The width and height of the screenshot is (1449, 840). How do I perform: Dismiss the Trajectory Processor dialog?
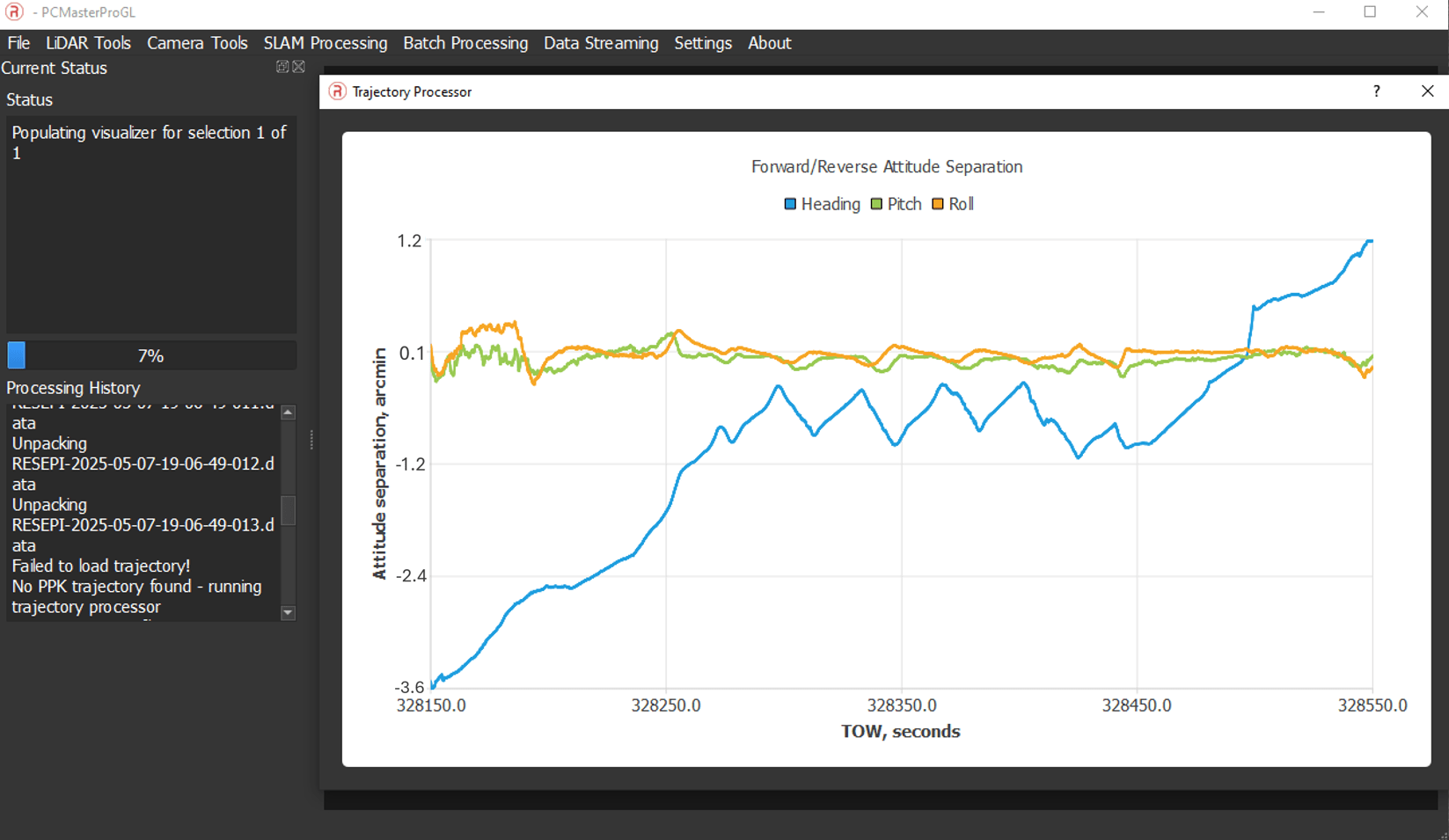coord(1427,91)
